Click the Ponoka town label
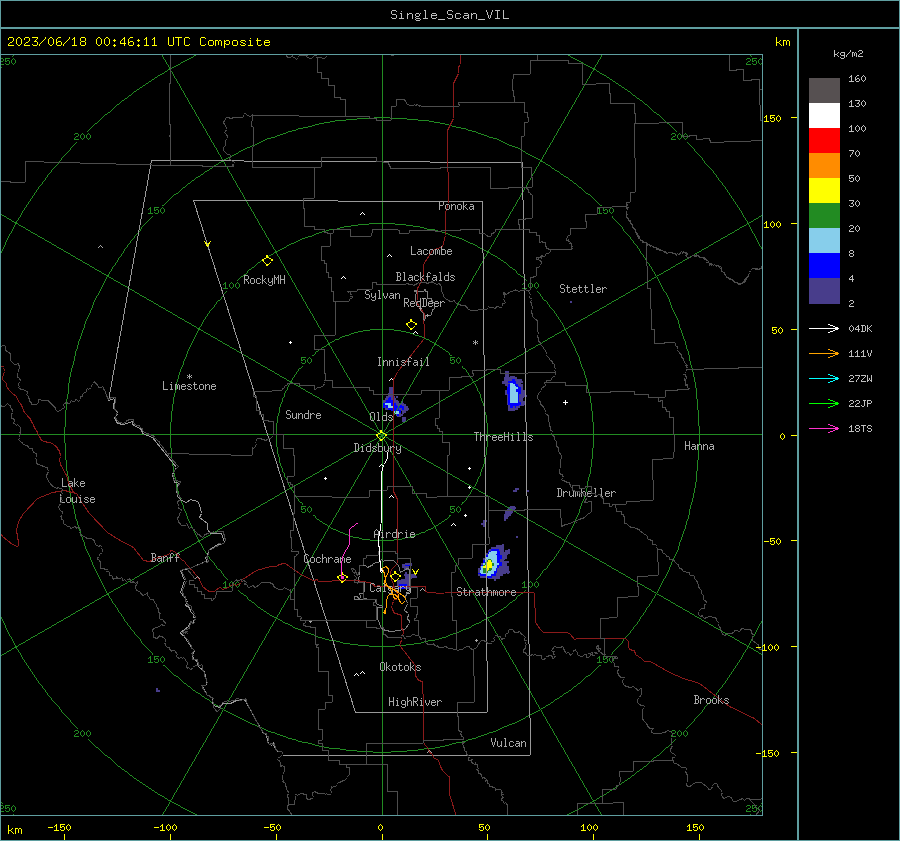This screenshot has width=900, height=841. pos(456,206)
